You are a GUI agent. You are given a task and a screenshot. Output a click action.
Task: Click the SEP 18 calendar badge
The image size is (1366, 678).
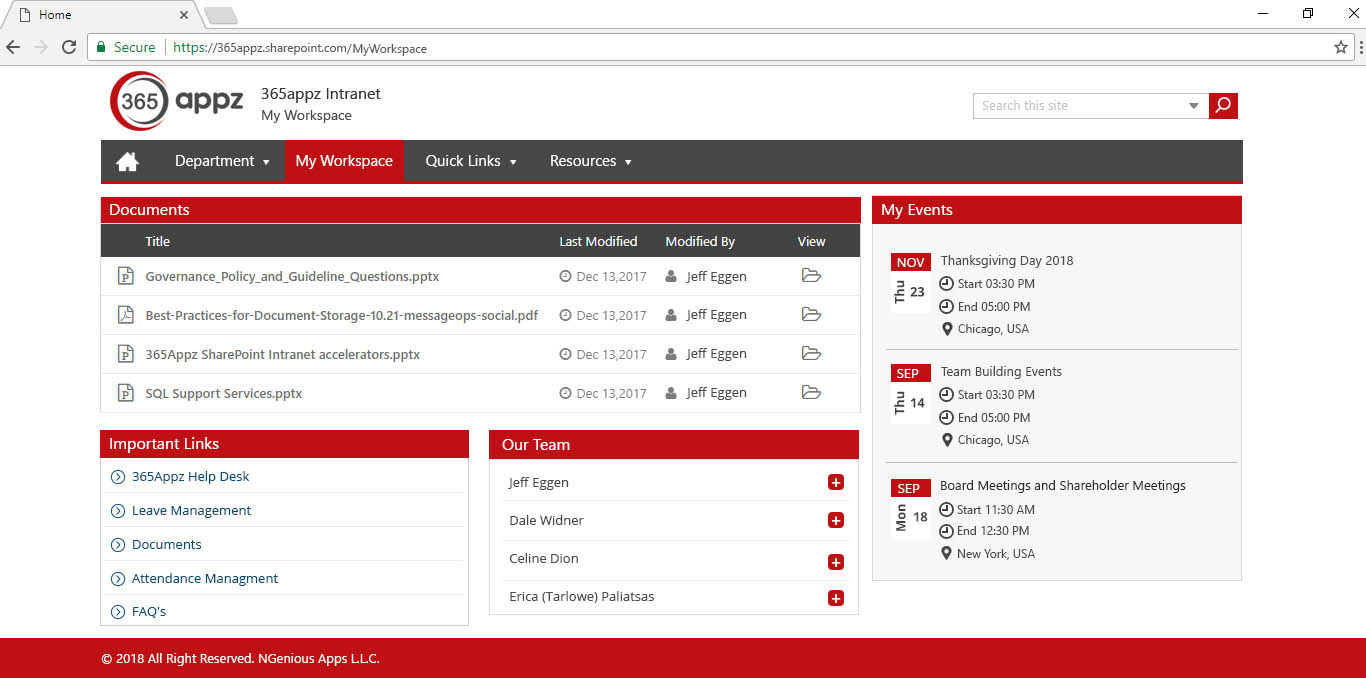point(910,509)
